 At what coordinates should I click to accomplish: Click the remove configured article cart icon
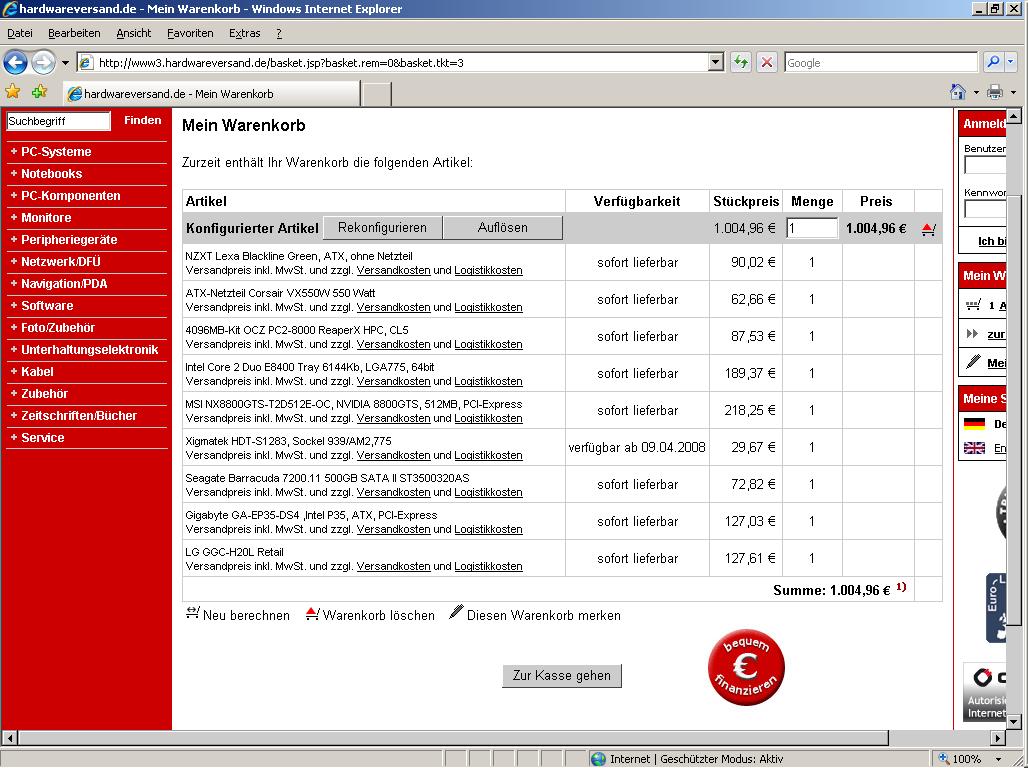[928, 229]
